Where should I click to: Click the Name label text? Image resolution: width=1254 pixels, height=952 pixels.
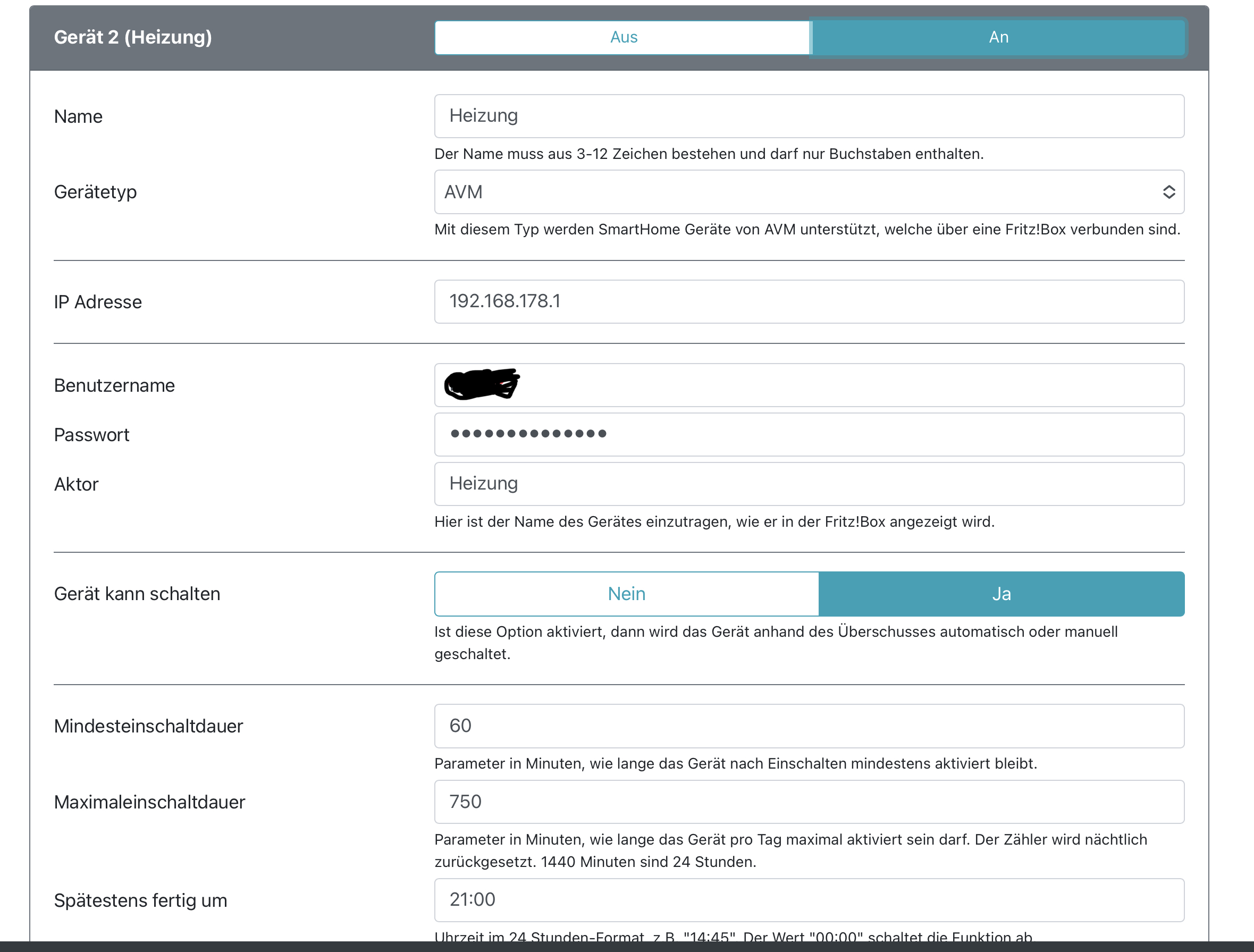pyautogui.click(x=78, y=117)
